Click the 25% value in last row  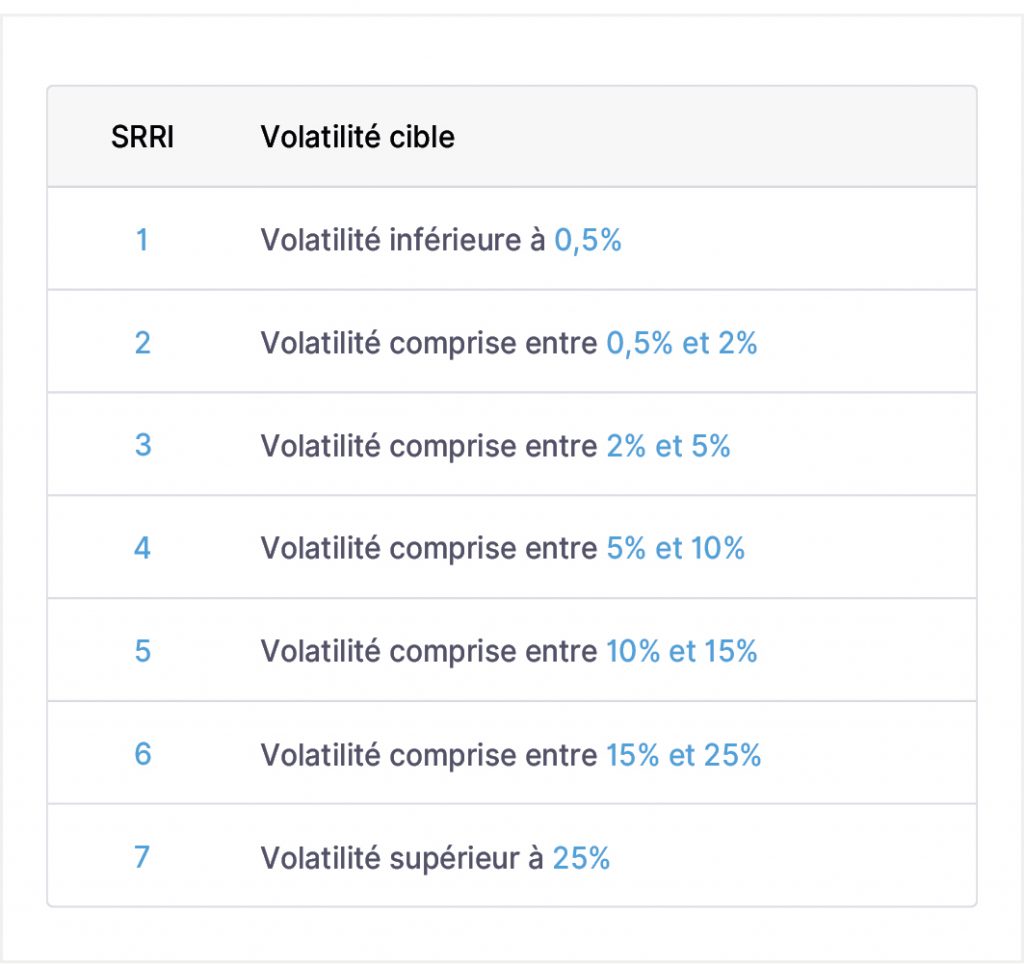click(581, 858)
